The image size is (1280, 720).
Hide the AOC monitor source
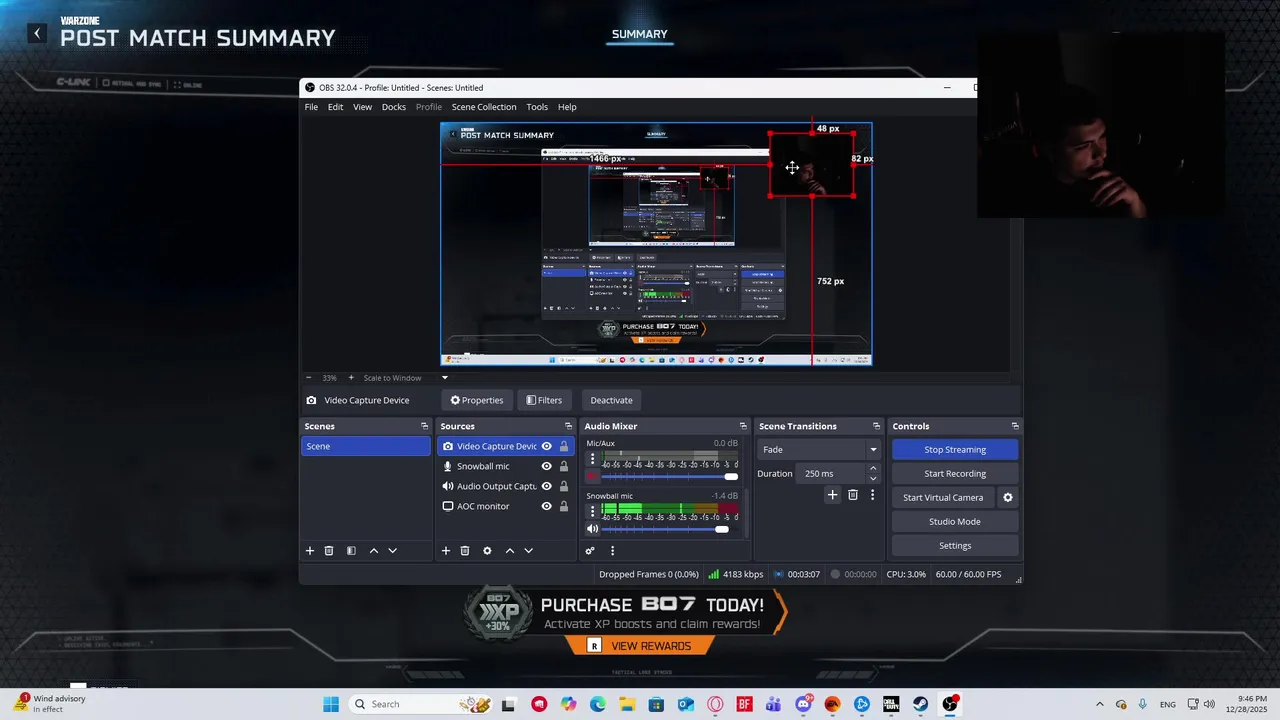(x=547, y=506)
